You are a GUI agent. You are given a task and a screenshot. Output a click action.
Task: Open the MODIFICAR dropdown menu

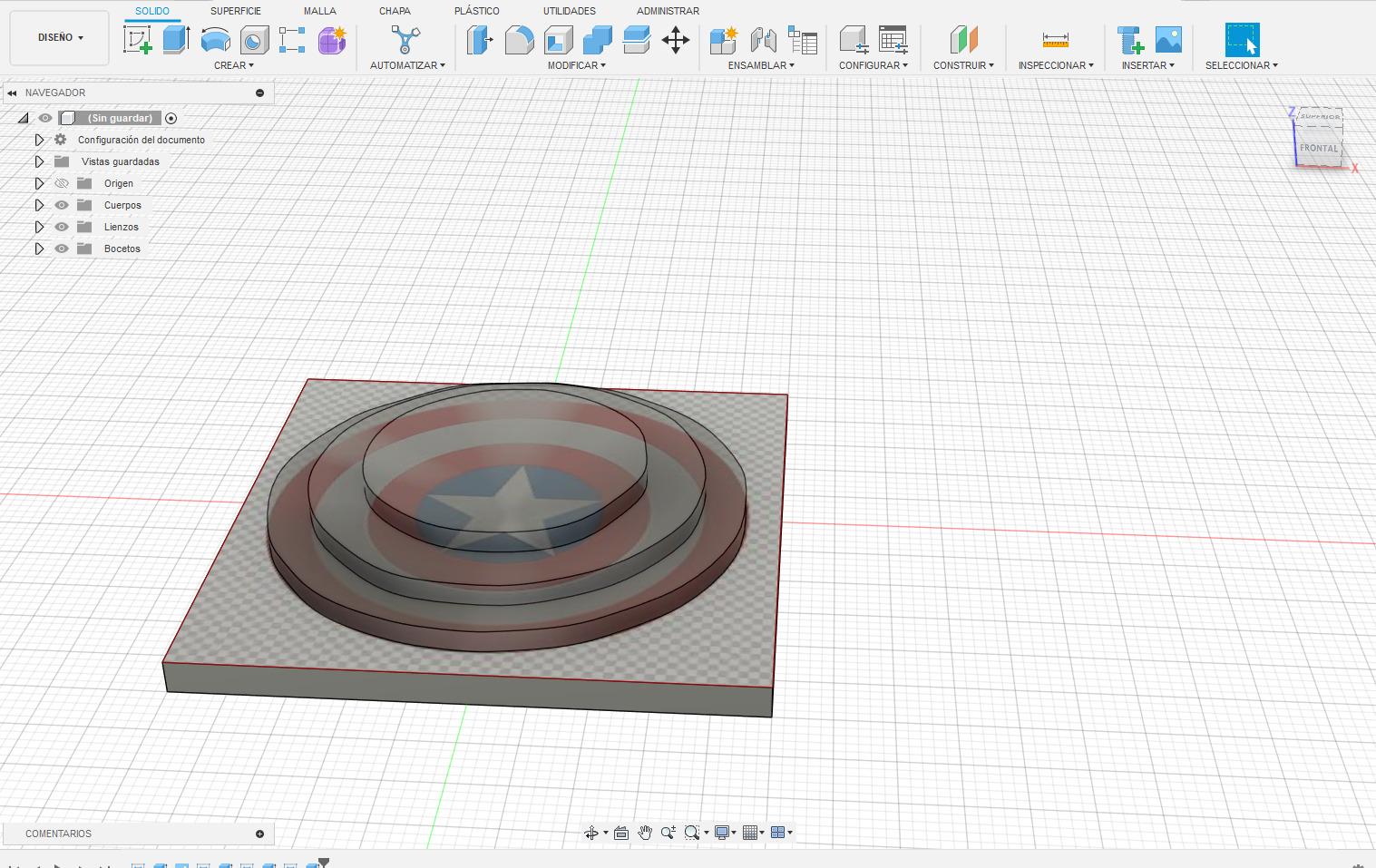tap(576, 65)
